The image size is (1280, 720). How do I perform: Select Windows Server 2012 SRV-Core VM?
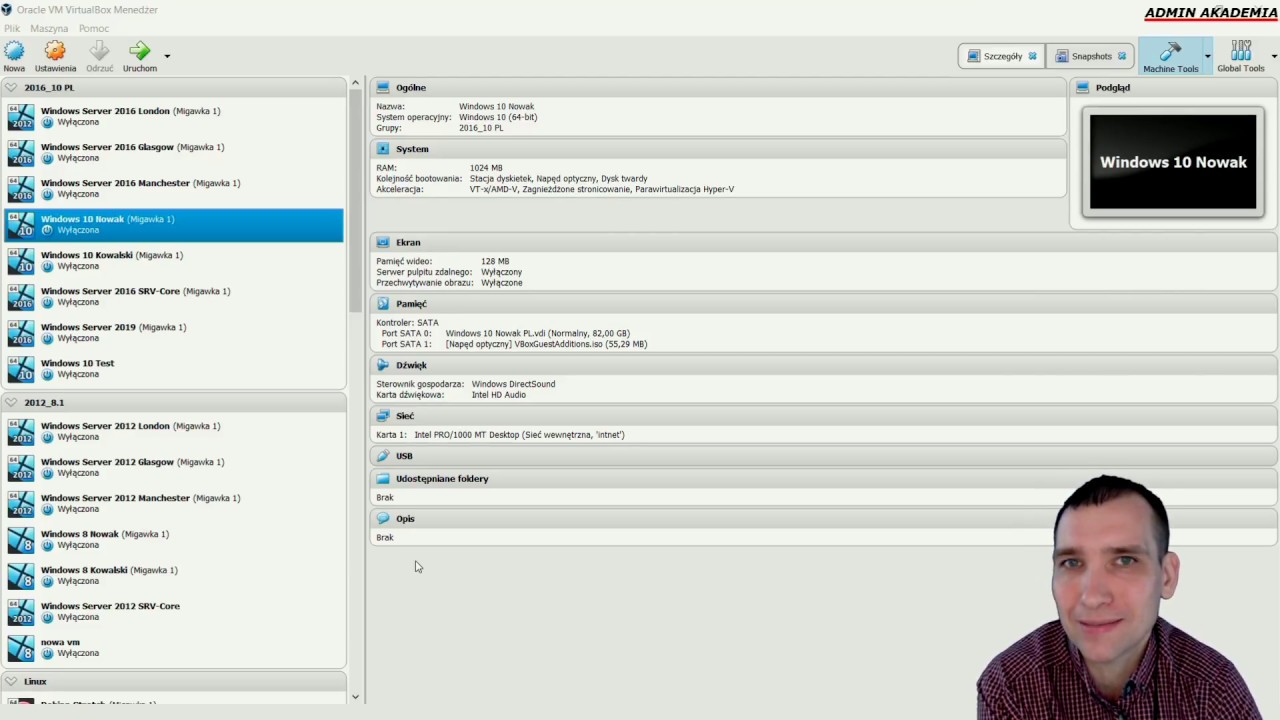pos(174,612)
